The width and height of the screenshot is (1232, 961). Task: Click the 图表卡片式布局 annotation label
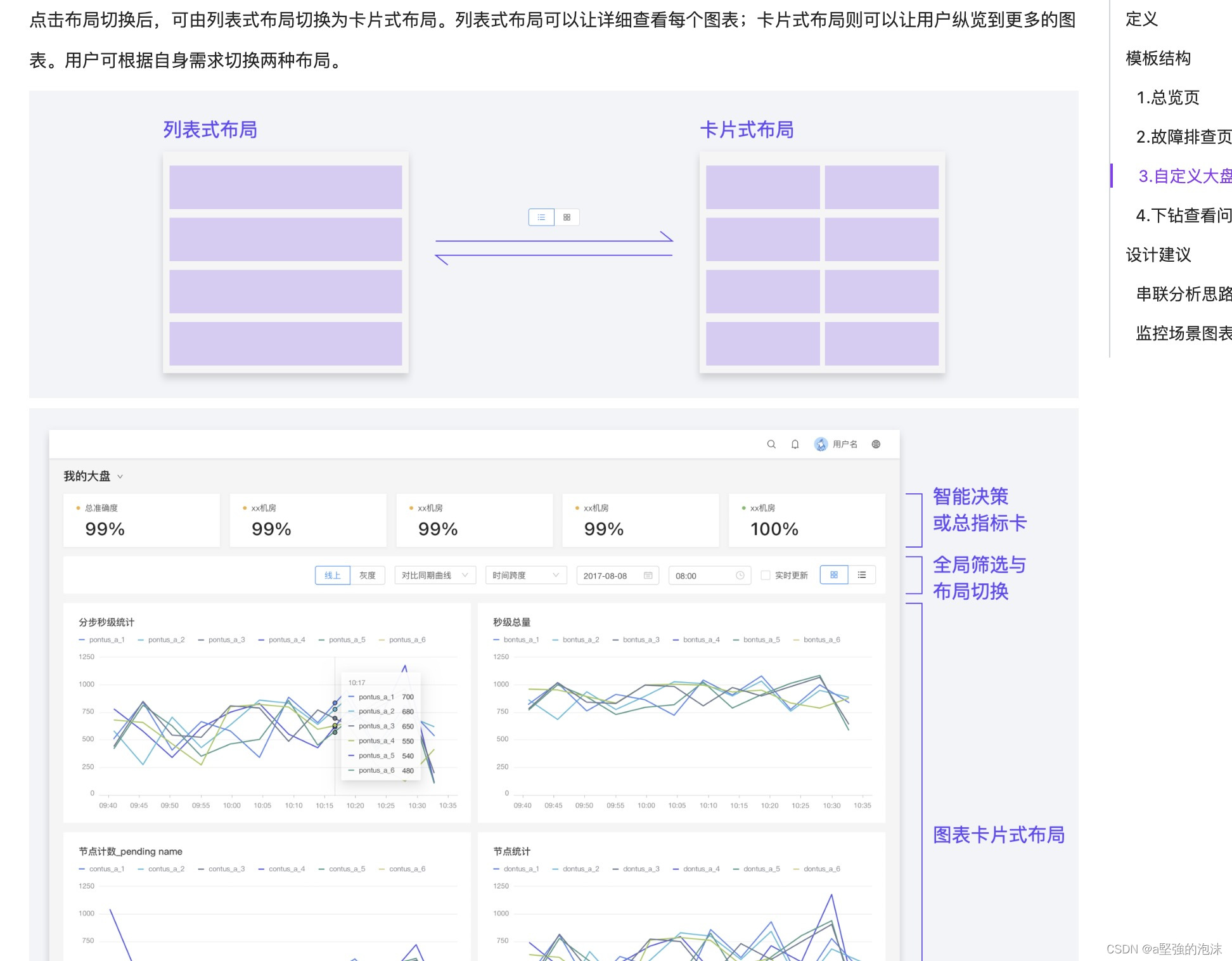999,835
